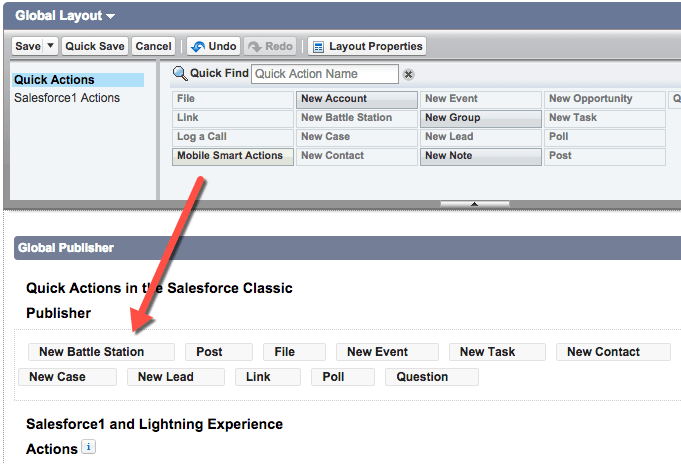Screen dimensions: 681x464
Task: Click Post in the publisher layout
Action: 218,352
